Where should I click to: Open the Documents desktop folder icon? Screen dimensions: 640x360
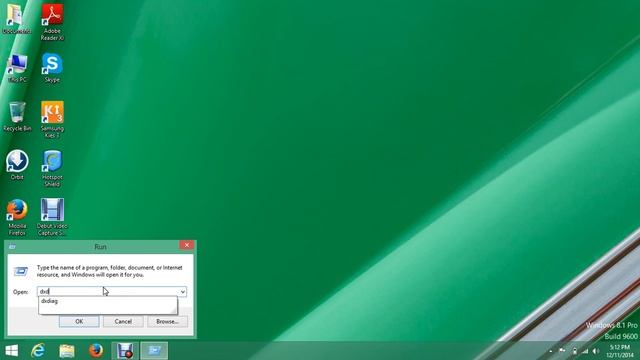pyautogui.click(x=16, y=18)
